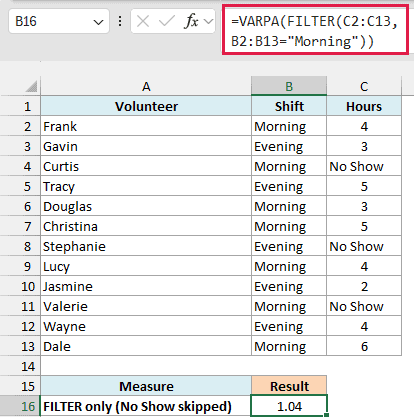
Task: Click the Volunteer header cell
Action: pyautogui.click(x=146, y=106)
